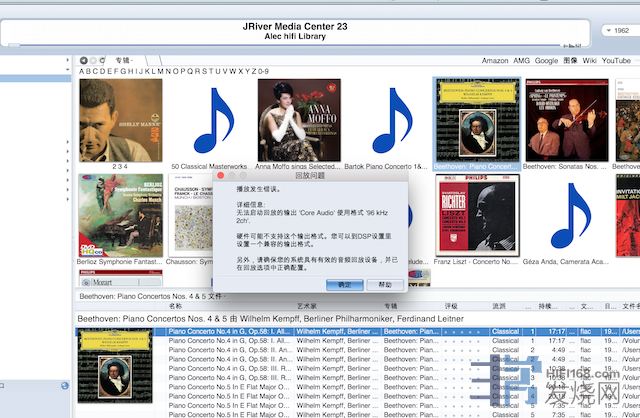Click the red close dot on the error dialog
Screen dimensions: 640x418
[222, 174]
